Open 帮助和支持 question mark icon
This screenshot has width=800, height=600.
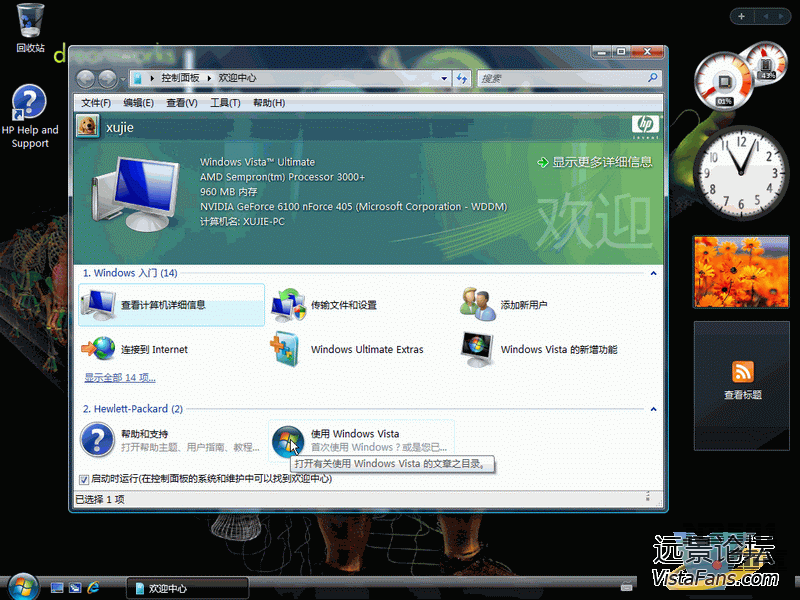[x=98, y=440]
